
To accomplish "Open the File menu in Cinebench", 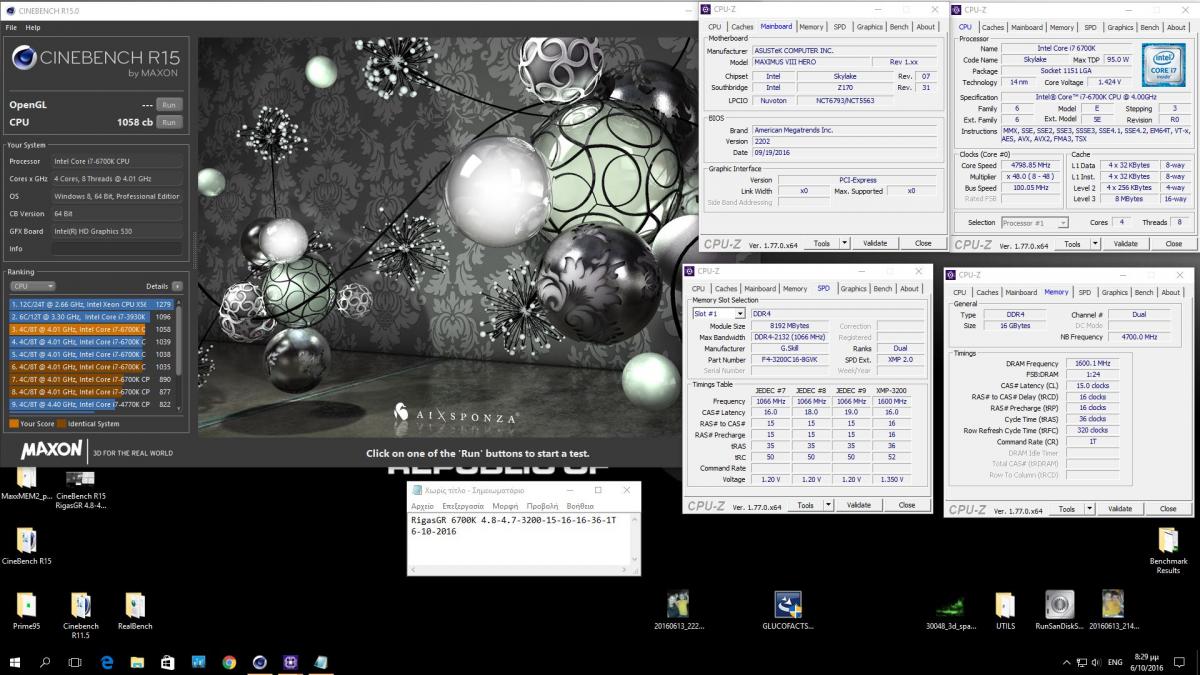I will pyautogui.click(x=11, y=28).
